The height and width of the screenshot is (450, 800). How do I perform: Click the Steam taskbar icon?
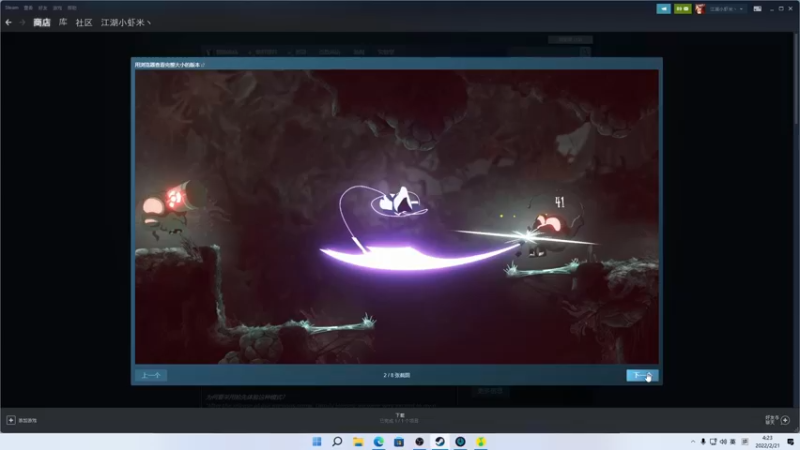coord(440,441)
